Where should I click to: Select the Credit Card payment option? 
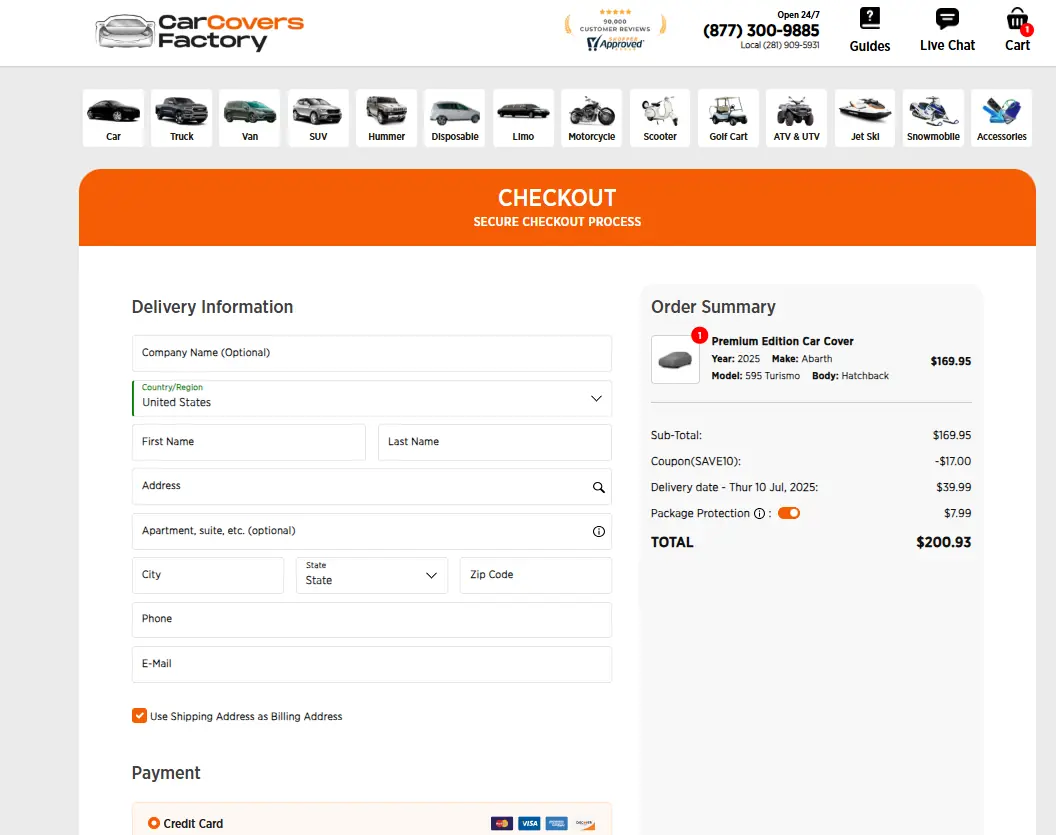point(154,823)
